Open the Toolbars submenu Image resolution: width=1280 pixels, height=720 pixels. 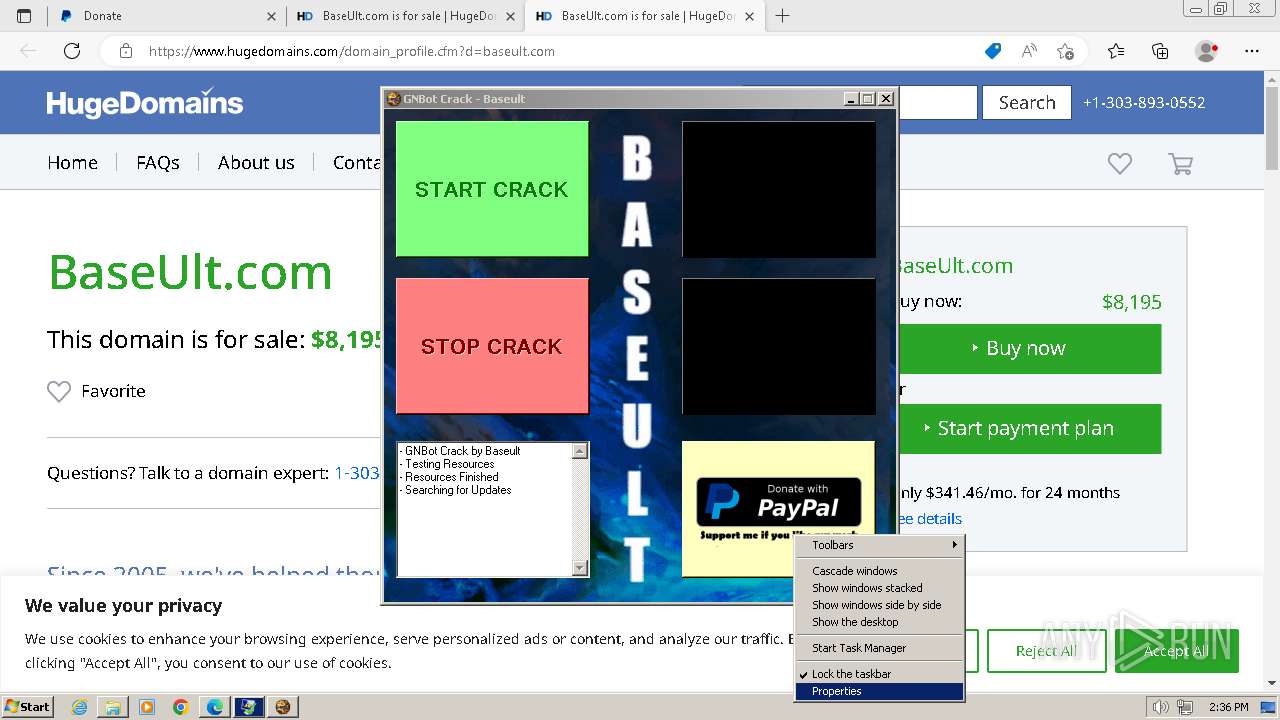coord(880,545)
